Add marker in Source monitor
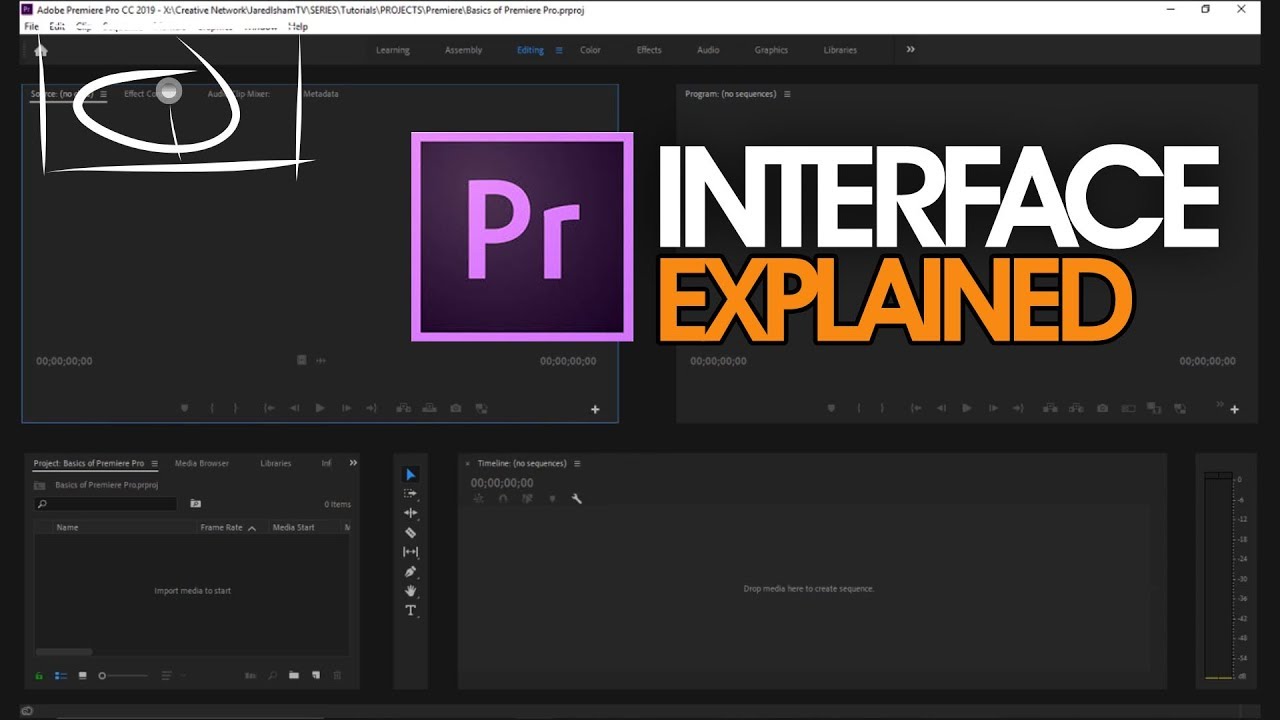The image size is (1280, 720). pyautogui.click(x=184, y=408)
